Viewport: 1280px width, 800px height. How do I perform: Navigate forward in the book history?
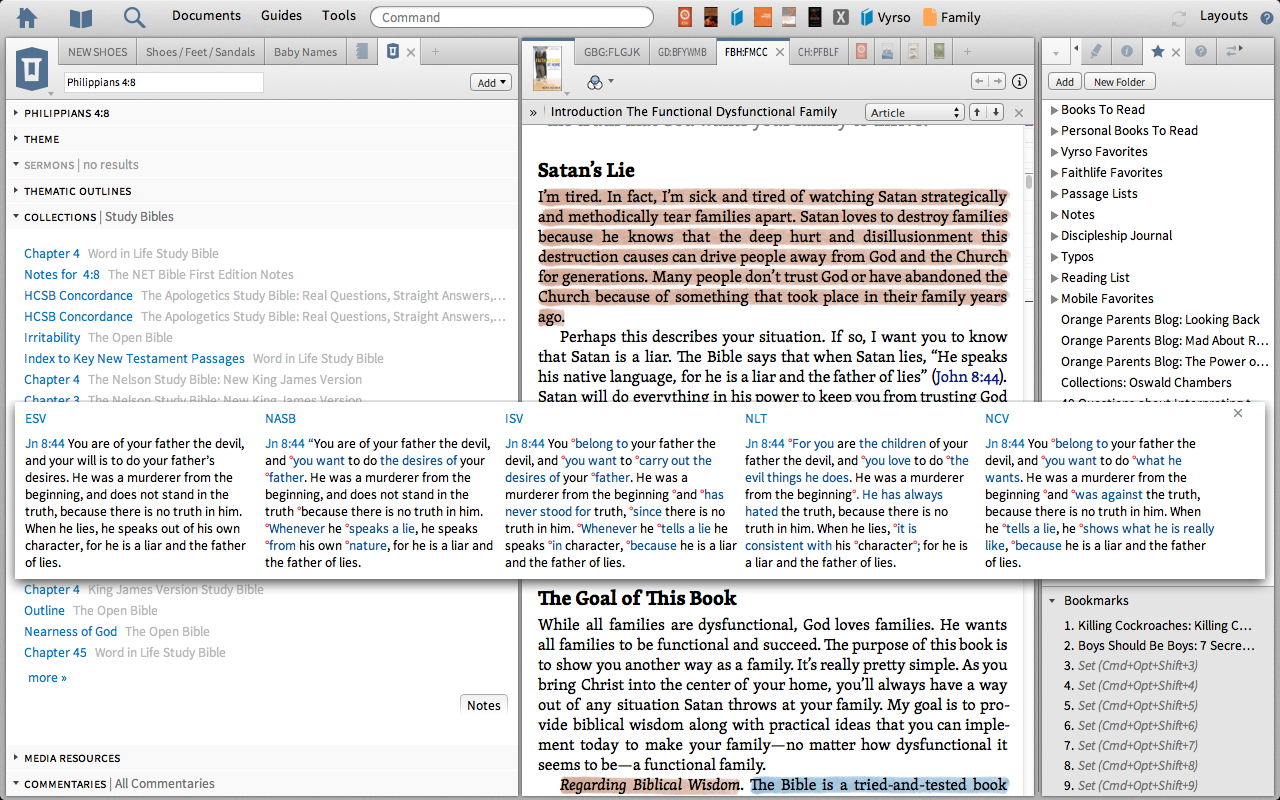[x=997, y=82]
